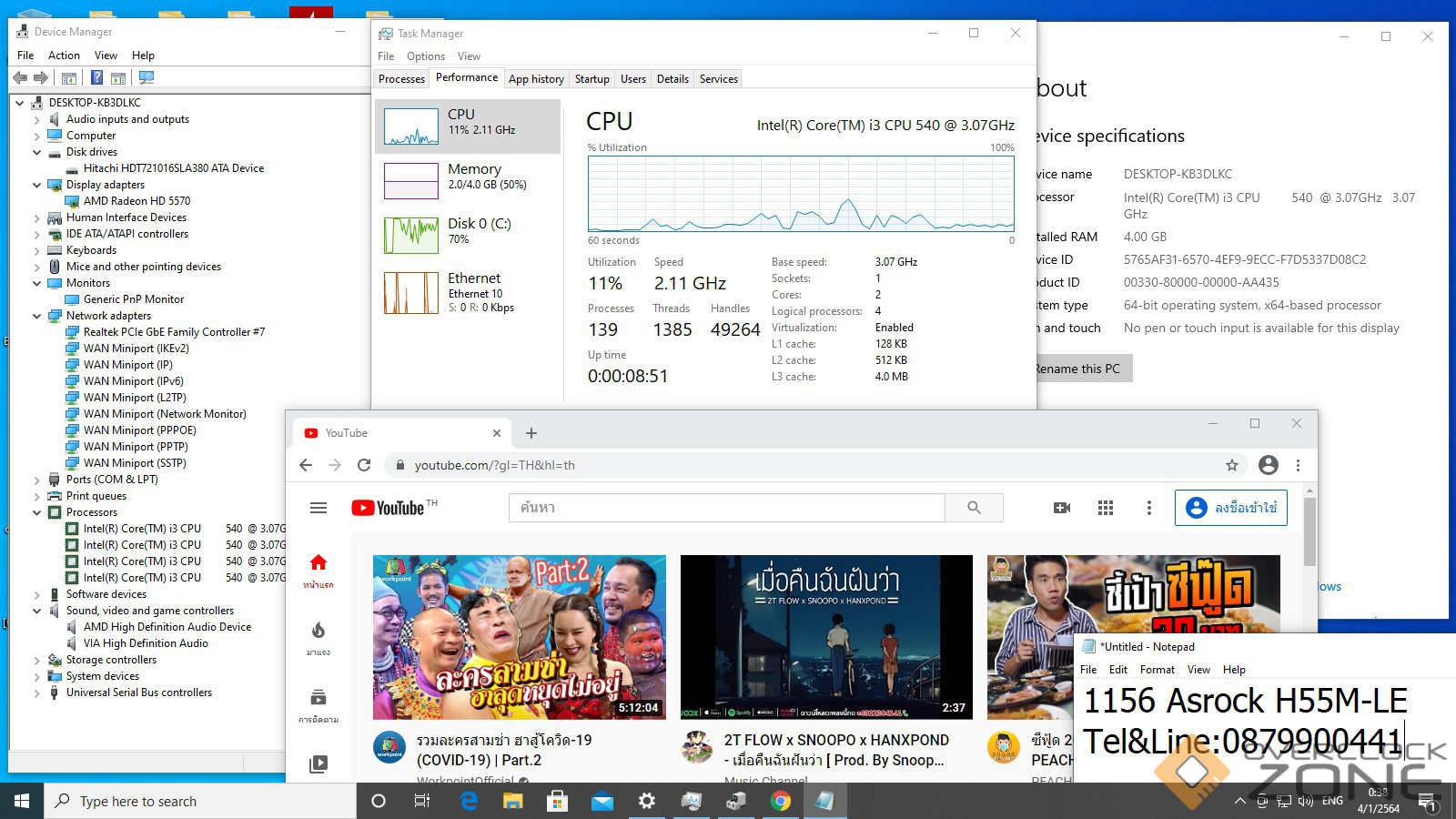This screenshot has width=1456, height=819.
Task: Collapse the Processors tree node
Action: [37, 512]
